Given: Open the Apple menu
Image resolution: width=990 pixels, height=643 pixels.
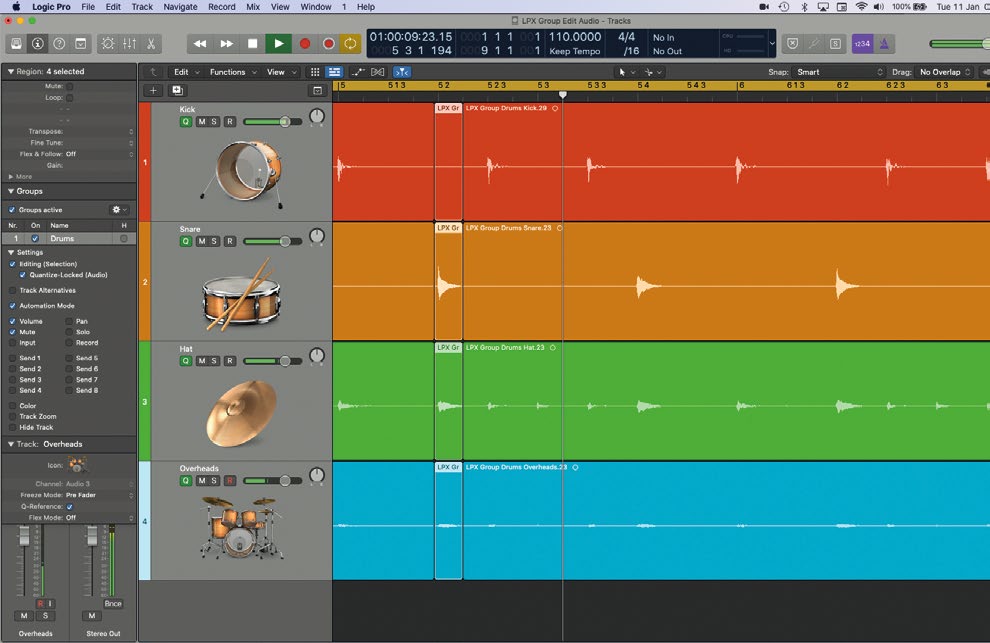Looking at the screenshot, I should pos(16,7).
